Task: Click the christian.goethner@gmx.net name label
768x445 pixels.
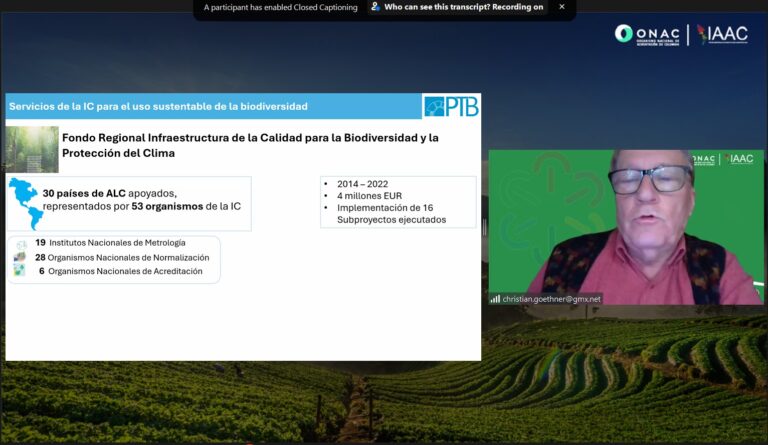Action: click(552, 299)
